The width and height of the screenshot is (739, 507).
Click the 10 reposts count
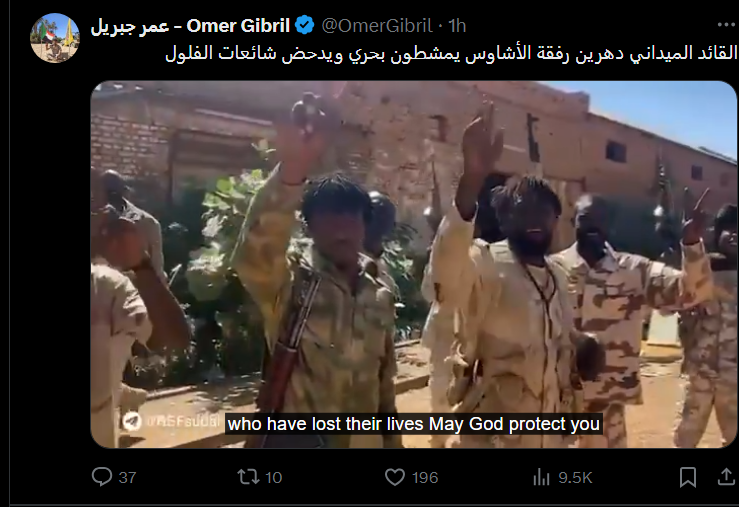273,478
